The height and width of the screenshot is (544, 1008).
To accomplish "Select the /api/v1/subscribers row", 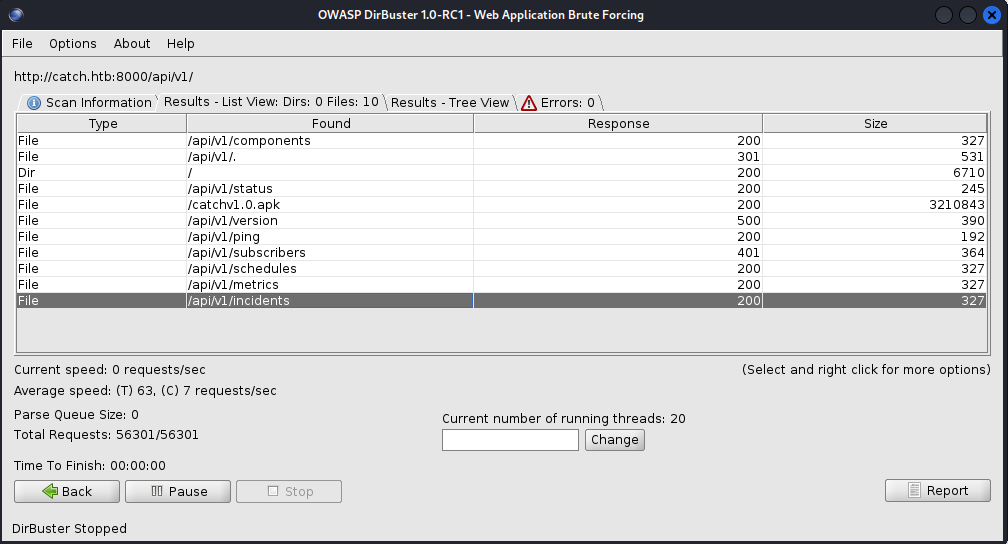I will tap(501, 253).
